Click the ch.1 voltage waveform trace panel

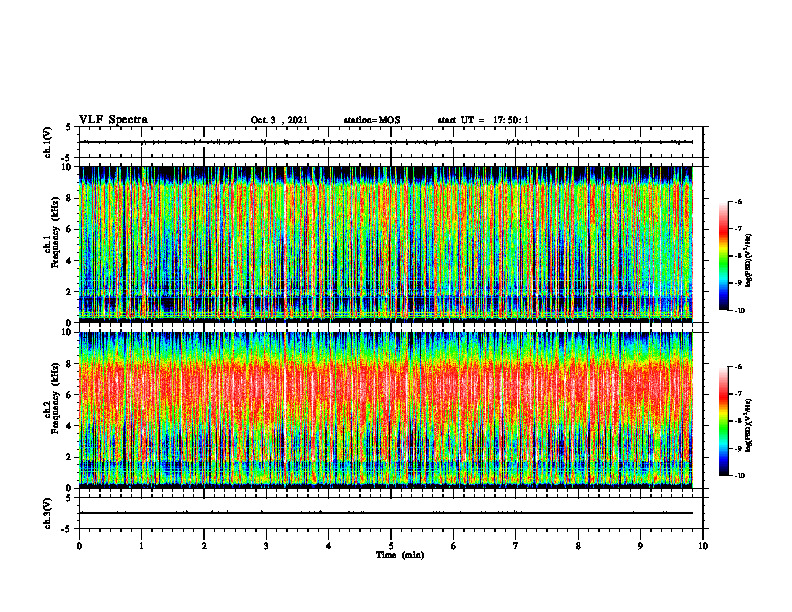point(391,142)
